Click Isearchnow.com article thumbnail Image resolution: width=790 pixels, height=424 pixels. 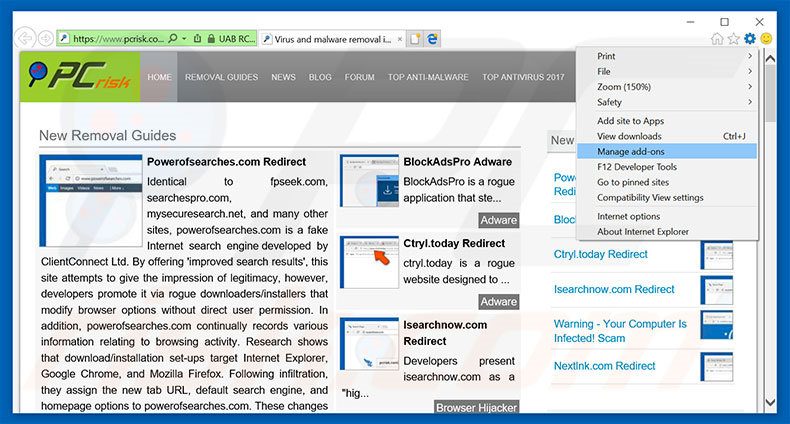(x=369, y=344)
